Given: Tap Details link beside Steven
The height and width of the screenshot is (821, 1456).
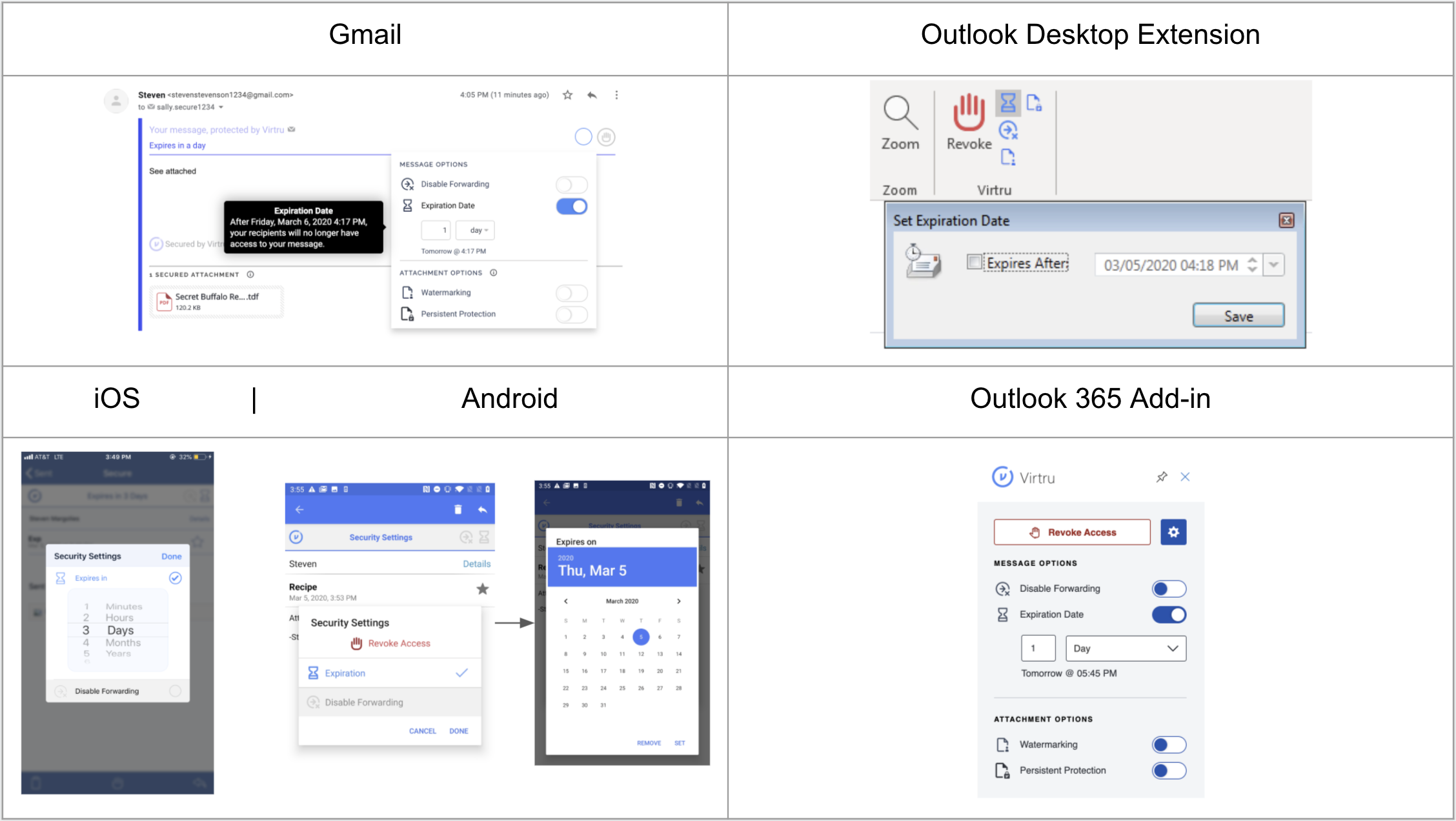Looking at the screenshot, I should point(476,564).
